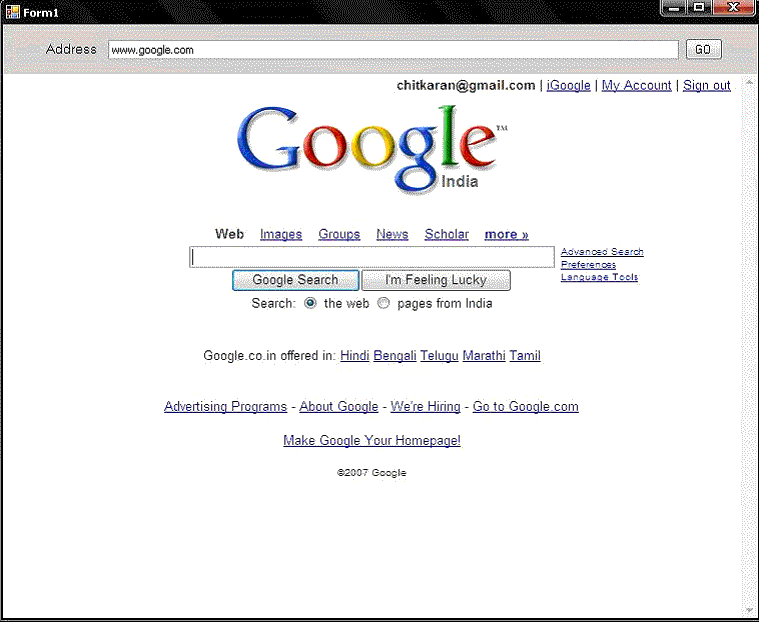Click Make Google Your Homepage link
The image size is (759, 624).
(372, 441)
